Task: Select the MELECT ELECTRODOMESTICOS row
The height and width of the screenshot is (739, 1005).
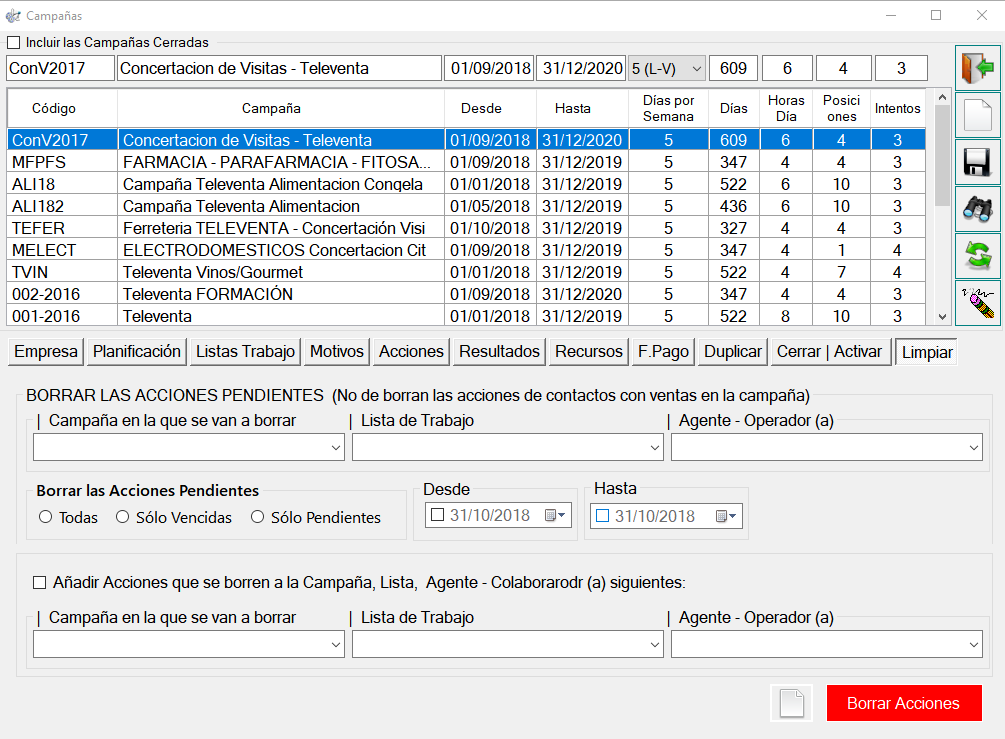Action: [467, 251]
